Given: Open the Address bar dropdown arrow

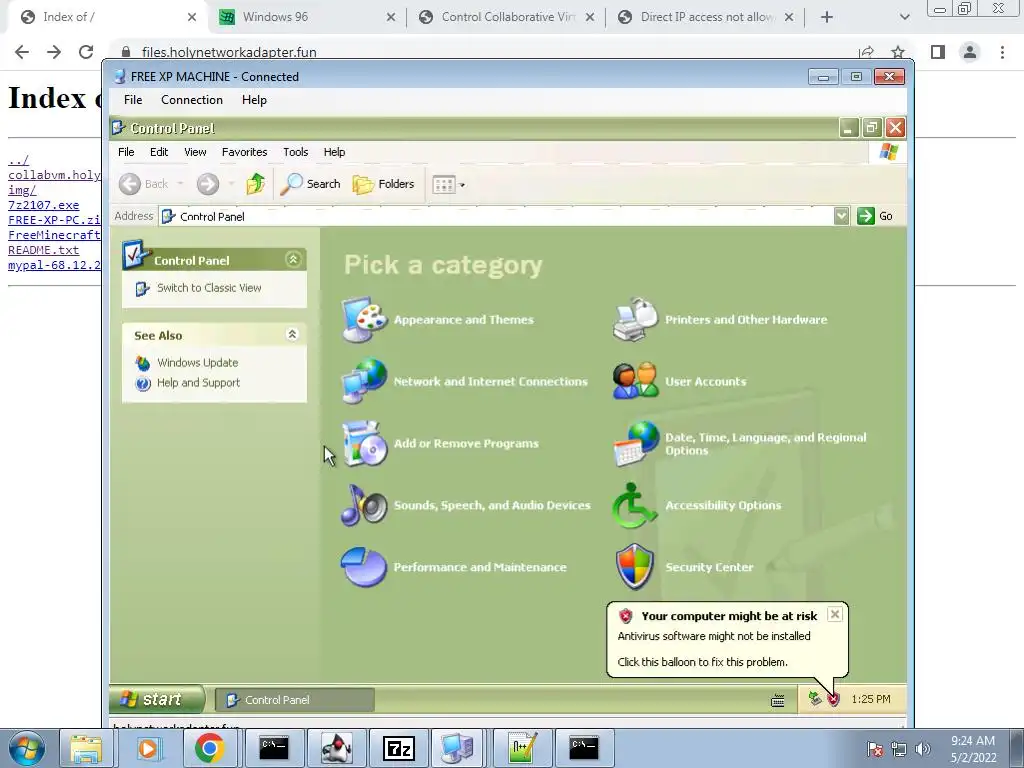Looking at the screenshot, I should [841, 216].
